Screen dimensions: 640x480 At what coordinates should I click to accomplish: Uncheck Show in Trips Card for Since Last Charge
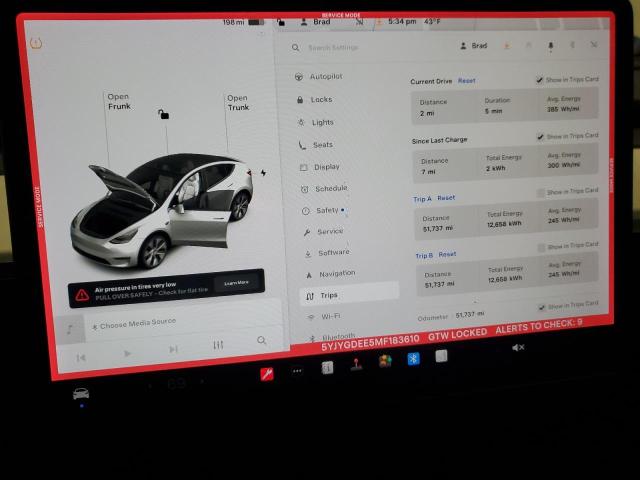(x=540, y=136)
